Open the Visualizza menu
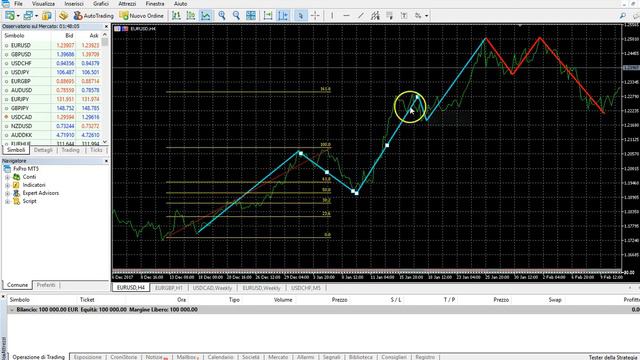The image size is (640, 360). [43, 4]
